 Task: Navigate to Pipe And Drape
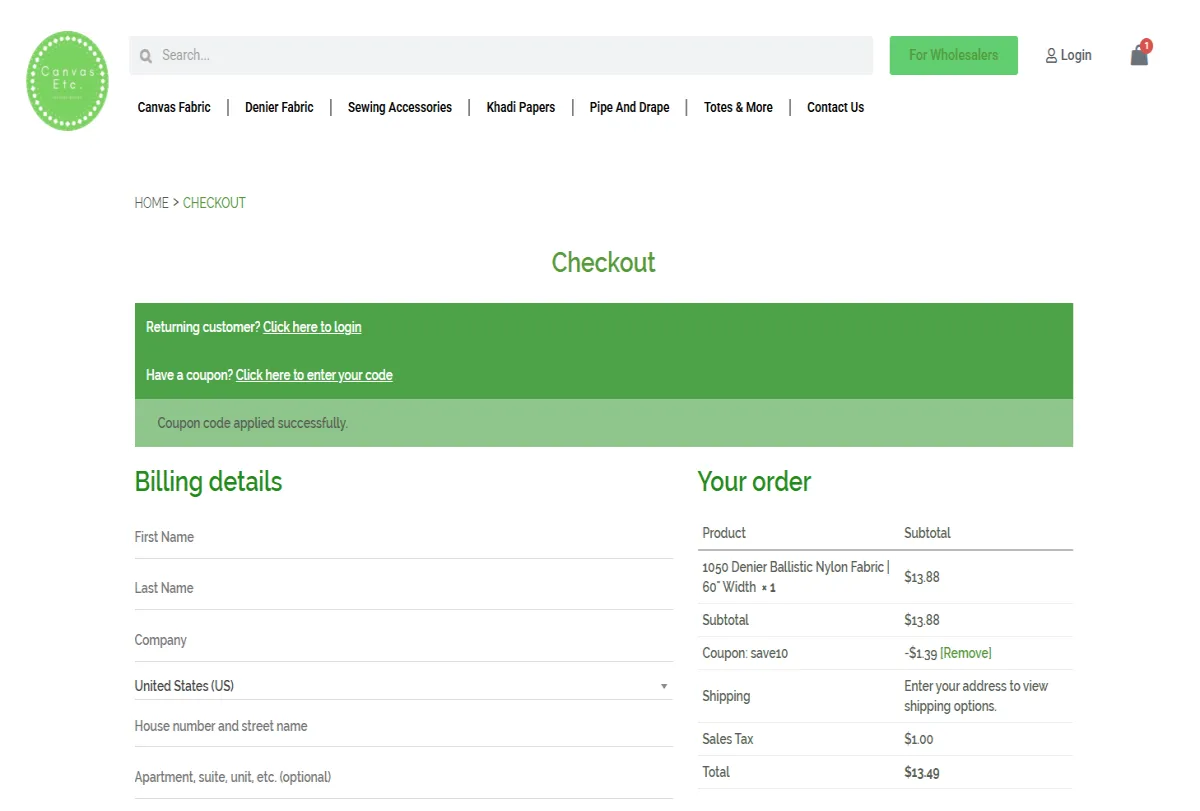pyautogui.click(x=629, y=107)
